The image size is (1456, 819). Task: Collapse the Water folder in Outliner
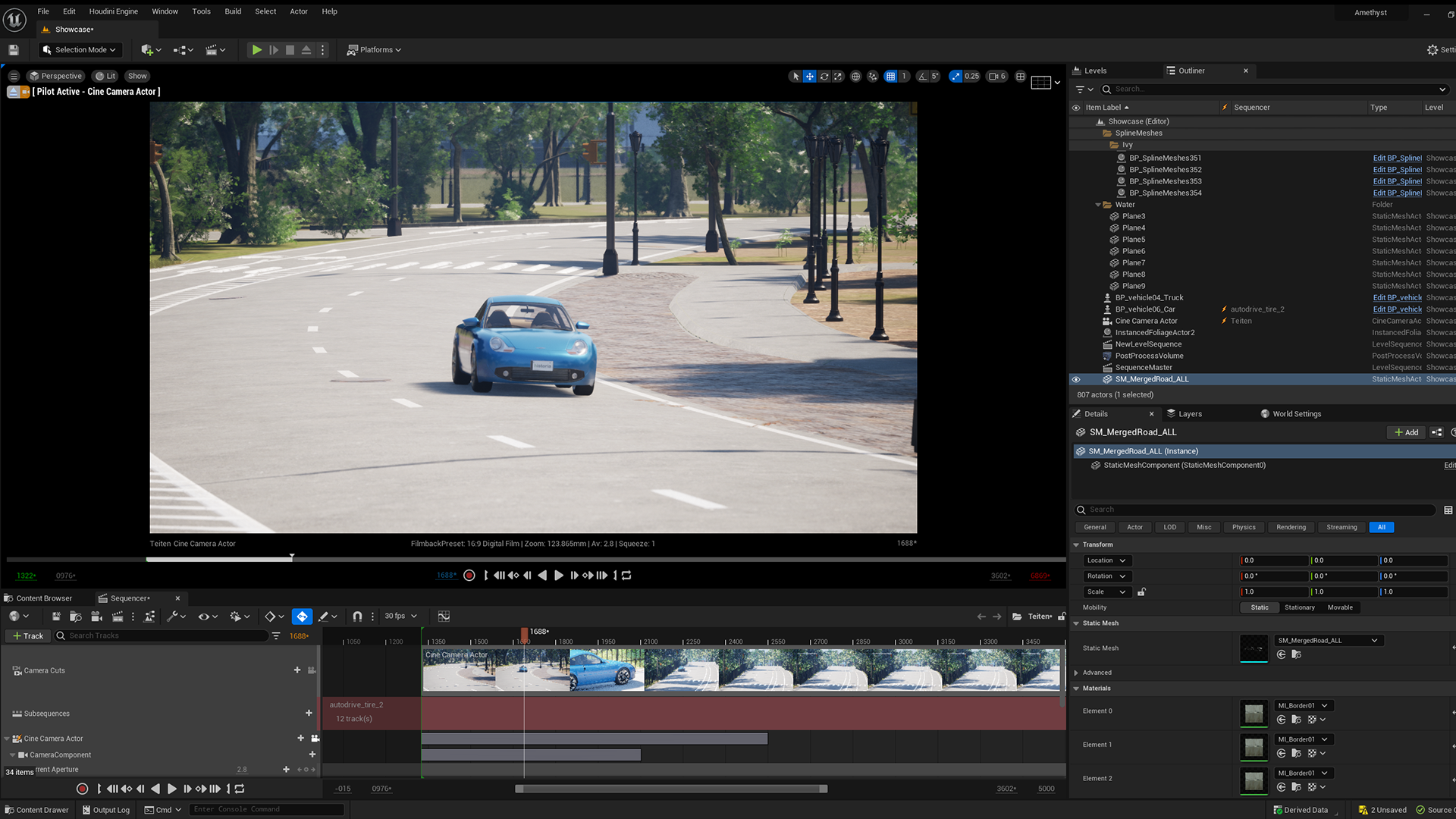[1098, 205]
